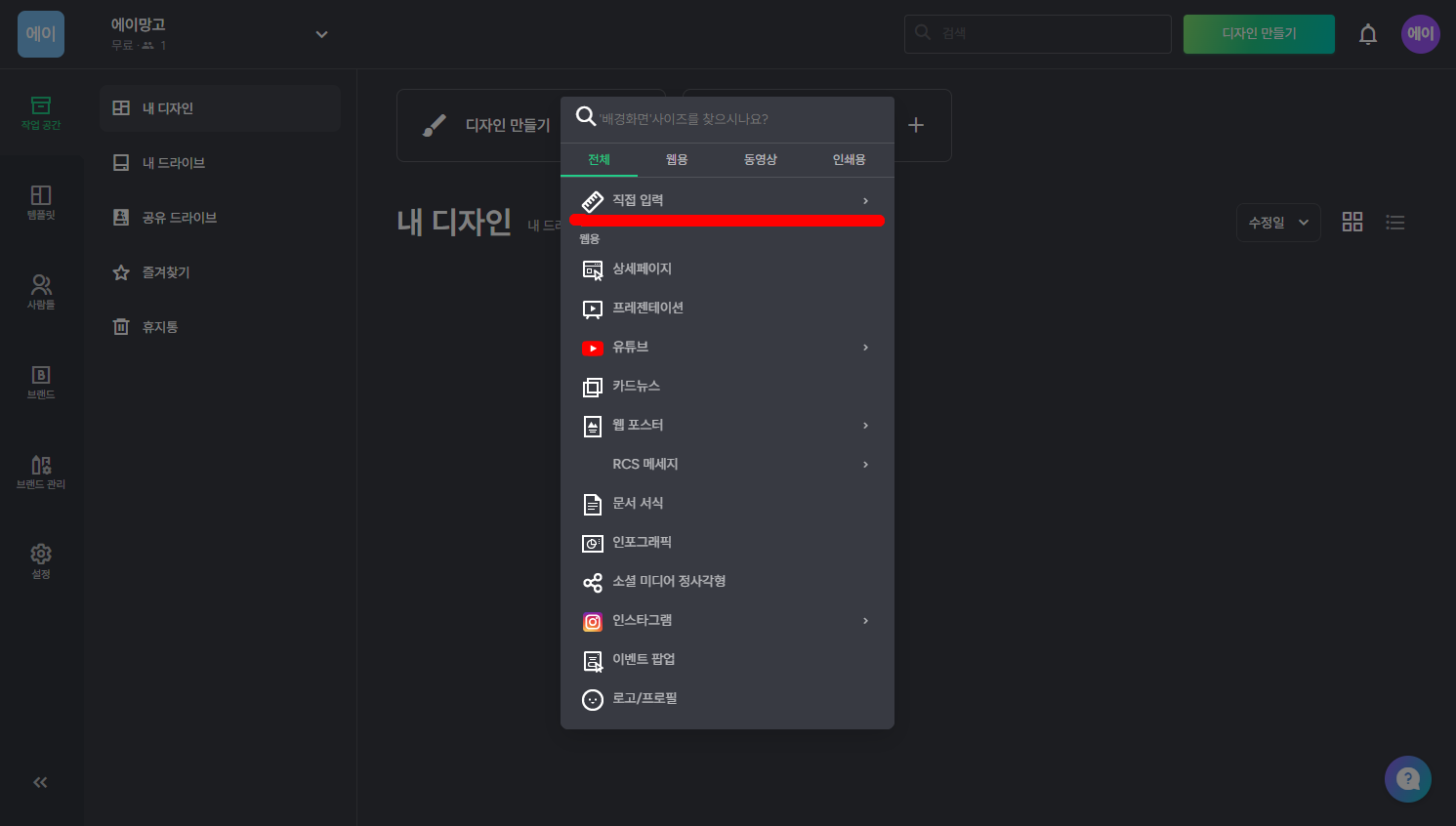
Task: Open the 수정일 sort dropdown
Action: tap(1278, 222)
